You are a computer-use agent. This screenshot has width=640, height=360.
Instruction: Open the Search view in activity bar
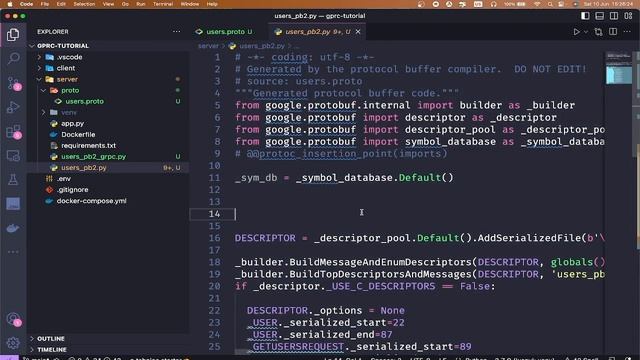[x=13, y=58]
